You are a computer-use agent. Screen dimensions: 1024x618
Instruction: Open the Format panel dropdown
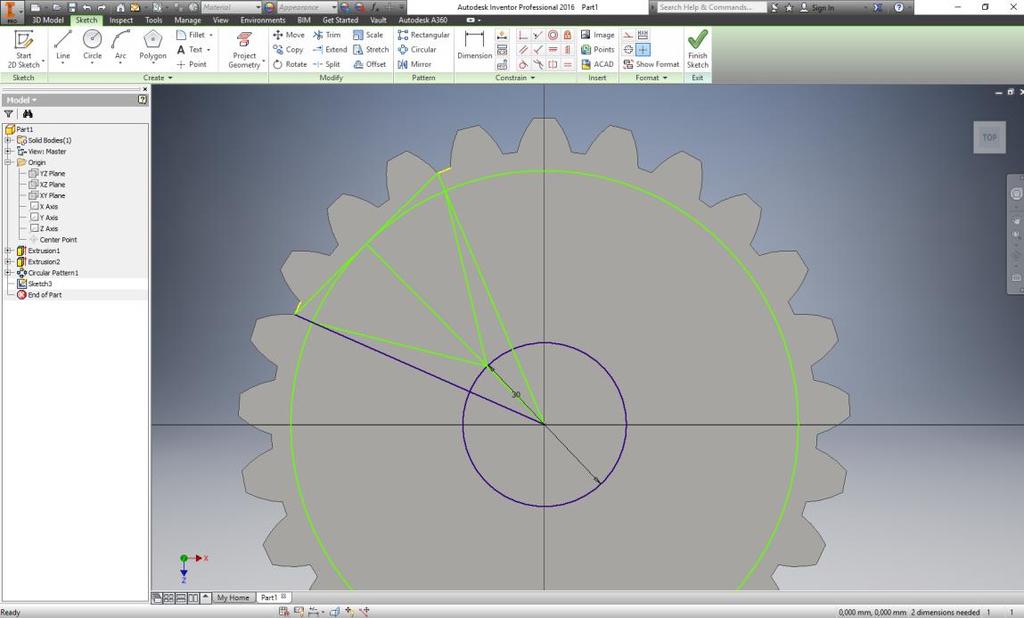(x=651, y=78)
